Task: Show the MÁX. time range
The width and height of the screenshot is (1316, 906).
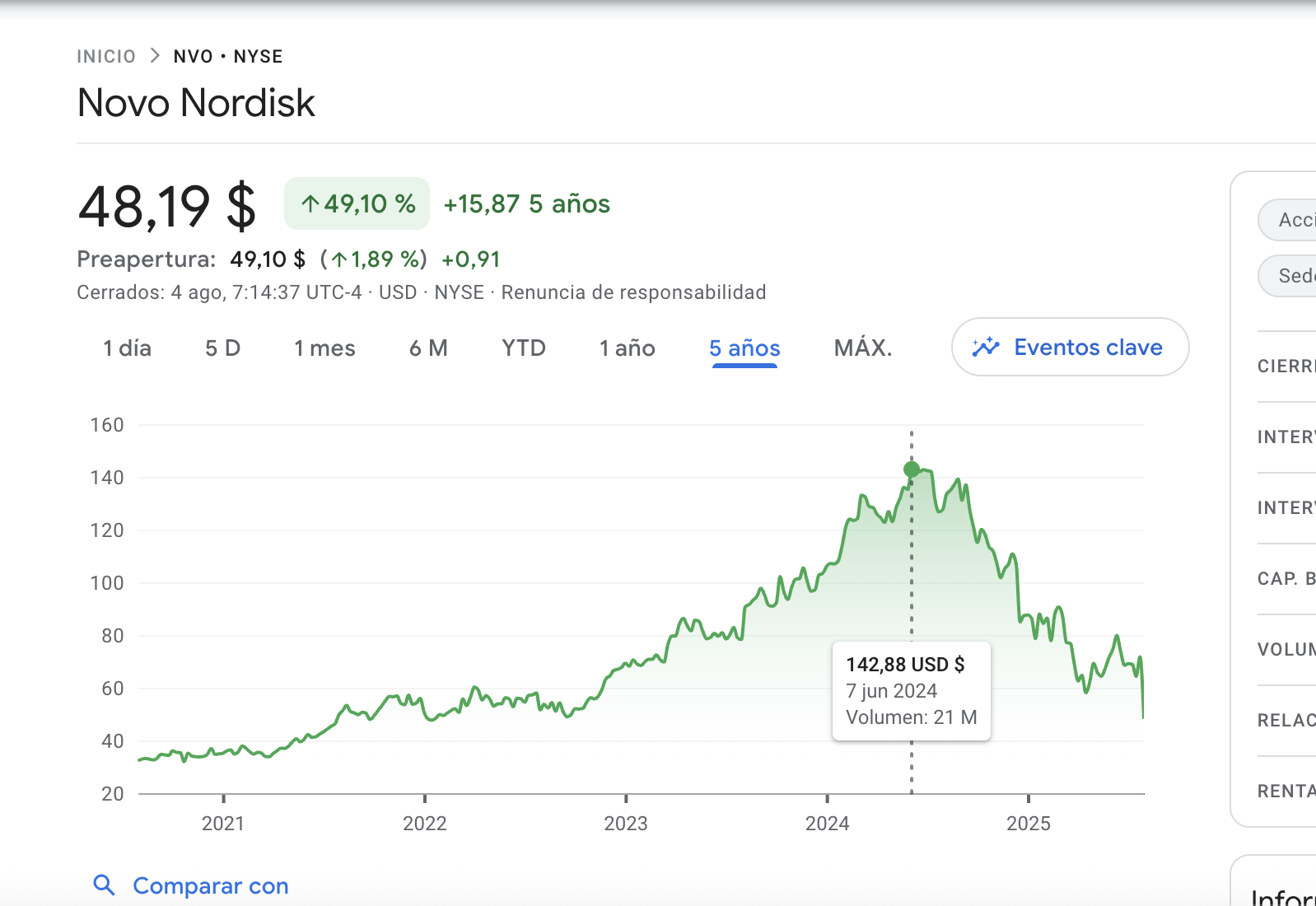Action: click(x=863, y=348)
